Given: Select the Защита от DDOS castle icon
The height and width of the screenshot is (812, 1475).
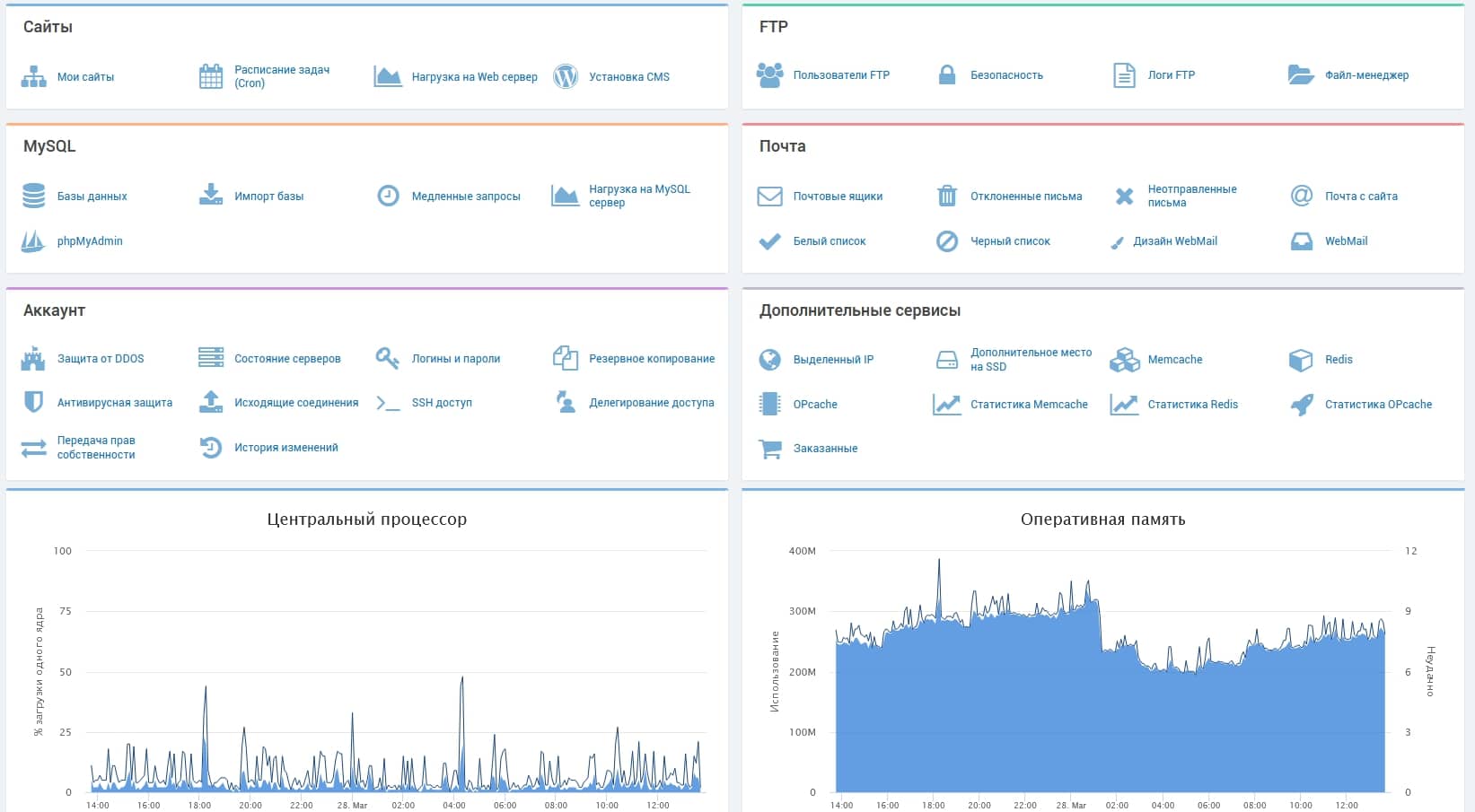Looking at the screenshot, I should tap(33, 358).
